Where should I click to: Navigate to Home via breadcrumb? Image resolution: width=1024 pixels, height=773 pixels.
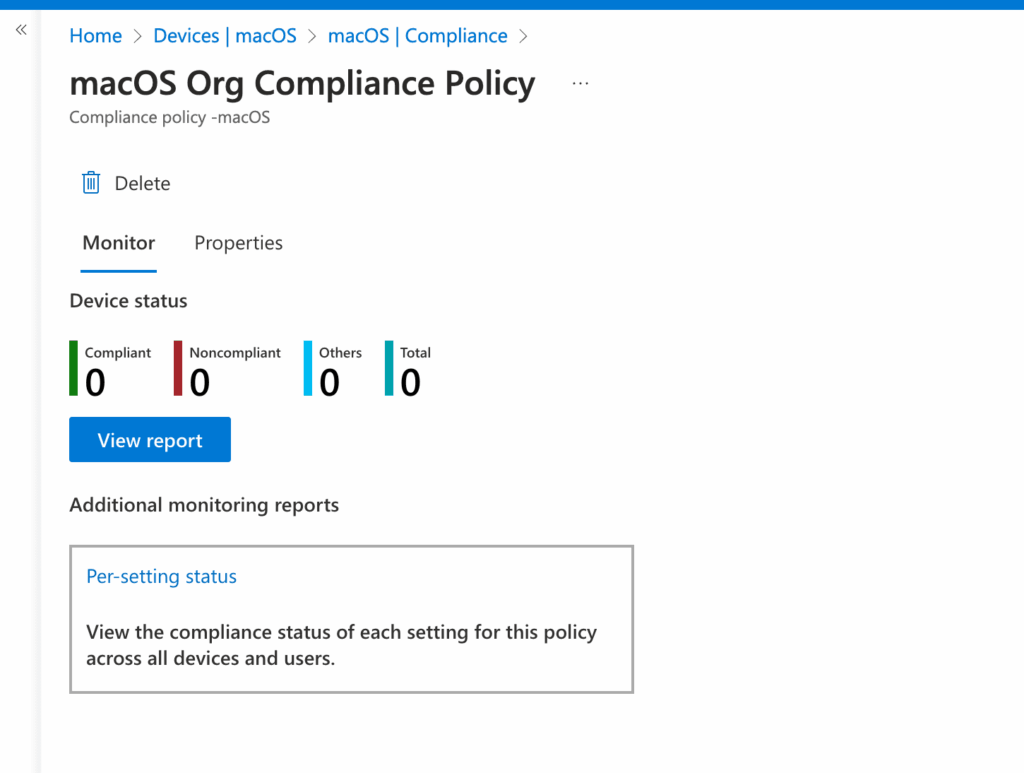(95, 36)
